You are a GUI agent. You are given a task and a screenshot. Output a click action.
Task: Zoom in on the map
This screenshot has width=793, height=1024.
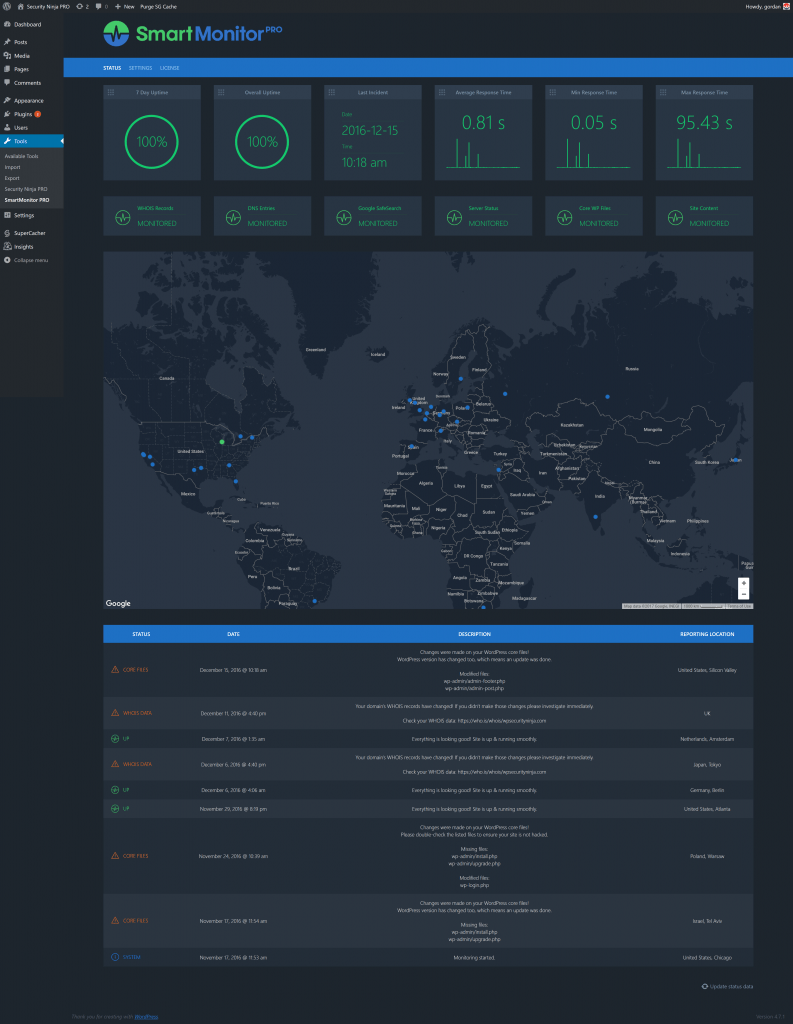tap(743, 583)
